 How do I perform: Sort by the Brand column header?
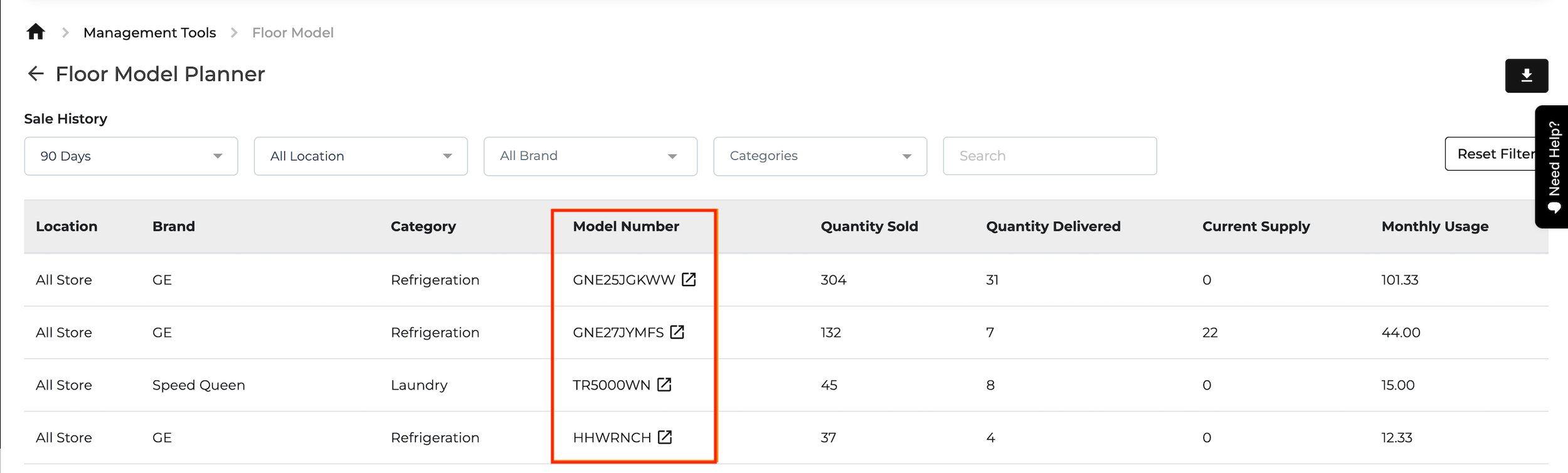[174, 226]
